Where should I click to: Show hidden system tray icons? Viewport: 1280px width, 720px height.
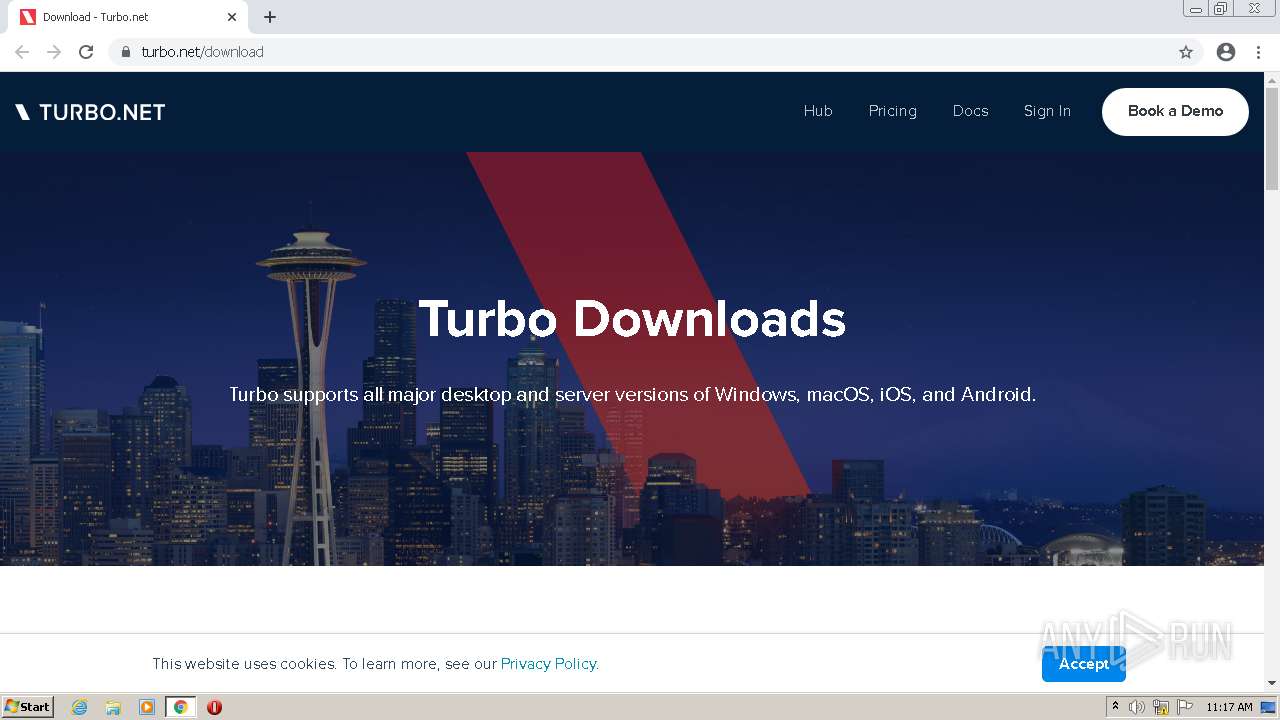click(1115, 707)
